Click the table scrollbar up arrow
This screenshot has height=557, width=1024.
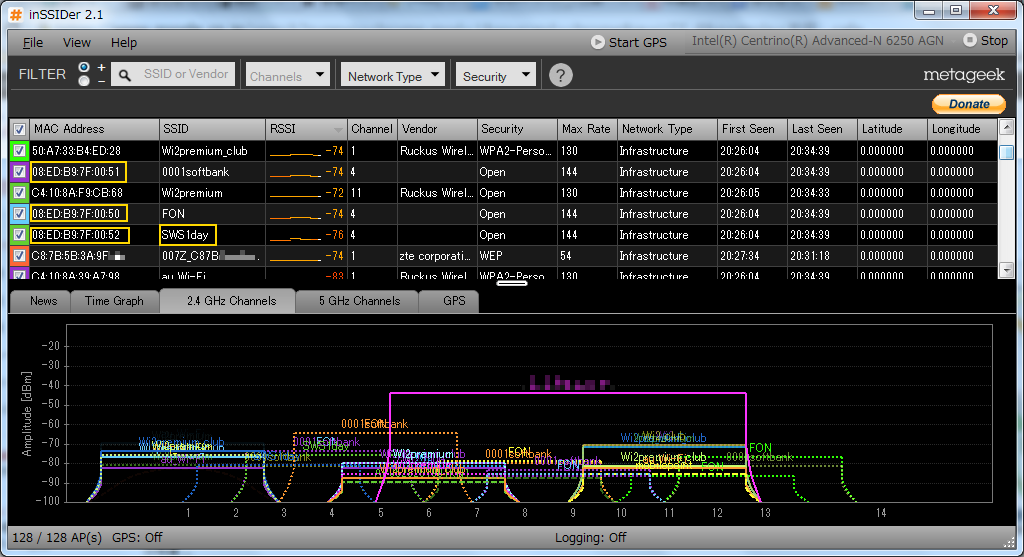pyautogui.click(x=1006, y=127)
